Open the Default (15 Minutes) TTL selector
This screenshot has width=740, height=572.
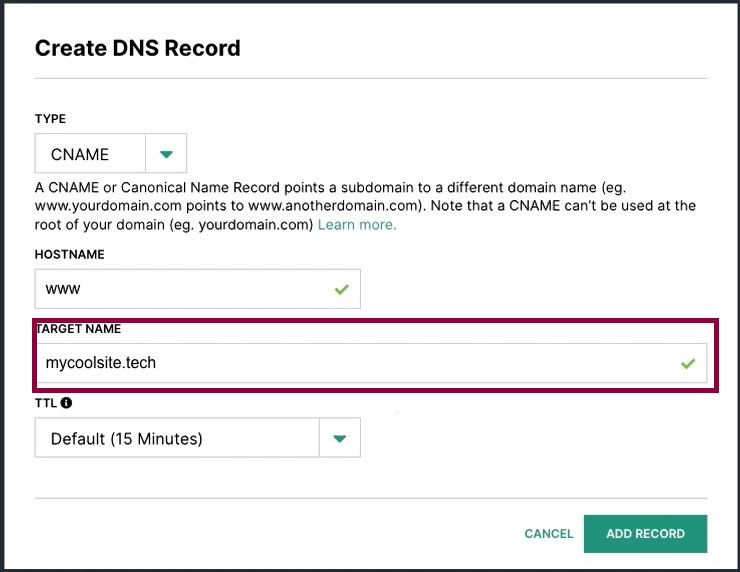point(198,438)
